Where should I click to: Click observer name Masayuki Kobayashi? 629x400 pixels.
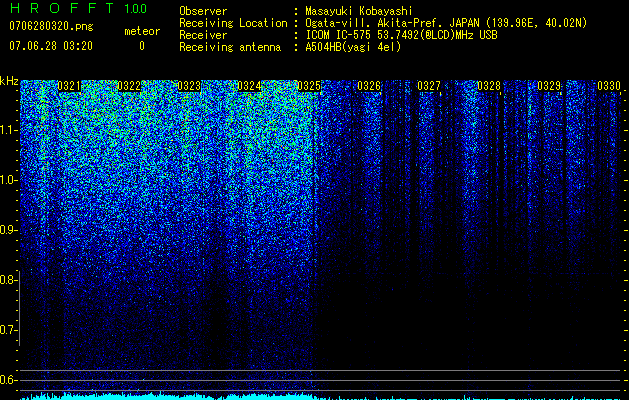point(359,11)
